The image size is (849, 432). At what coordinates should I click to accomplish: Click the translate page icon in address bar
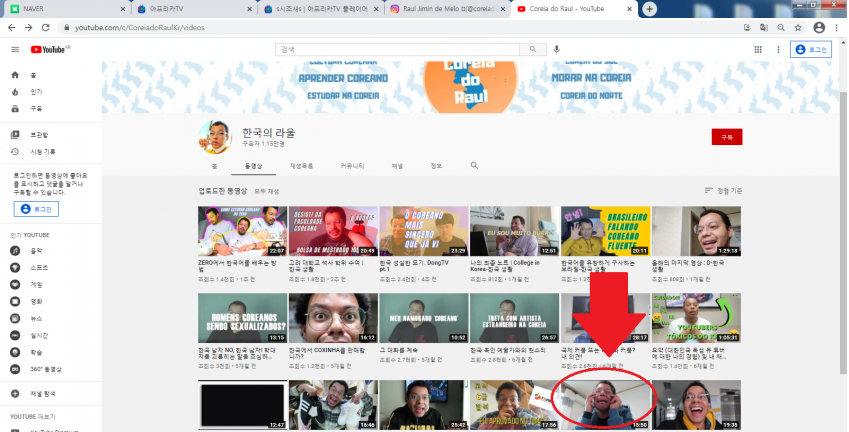coord(764,28)
